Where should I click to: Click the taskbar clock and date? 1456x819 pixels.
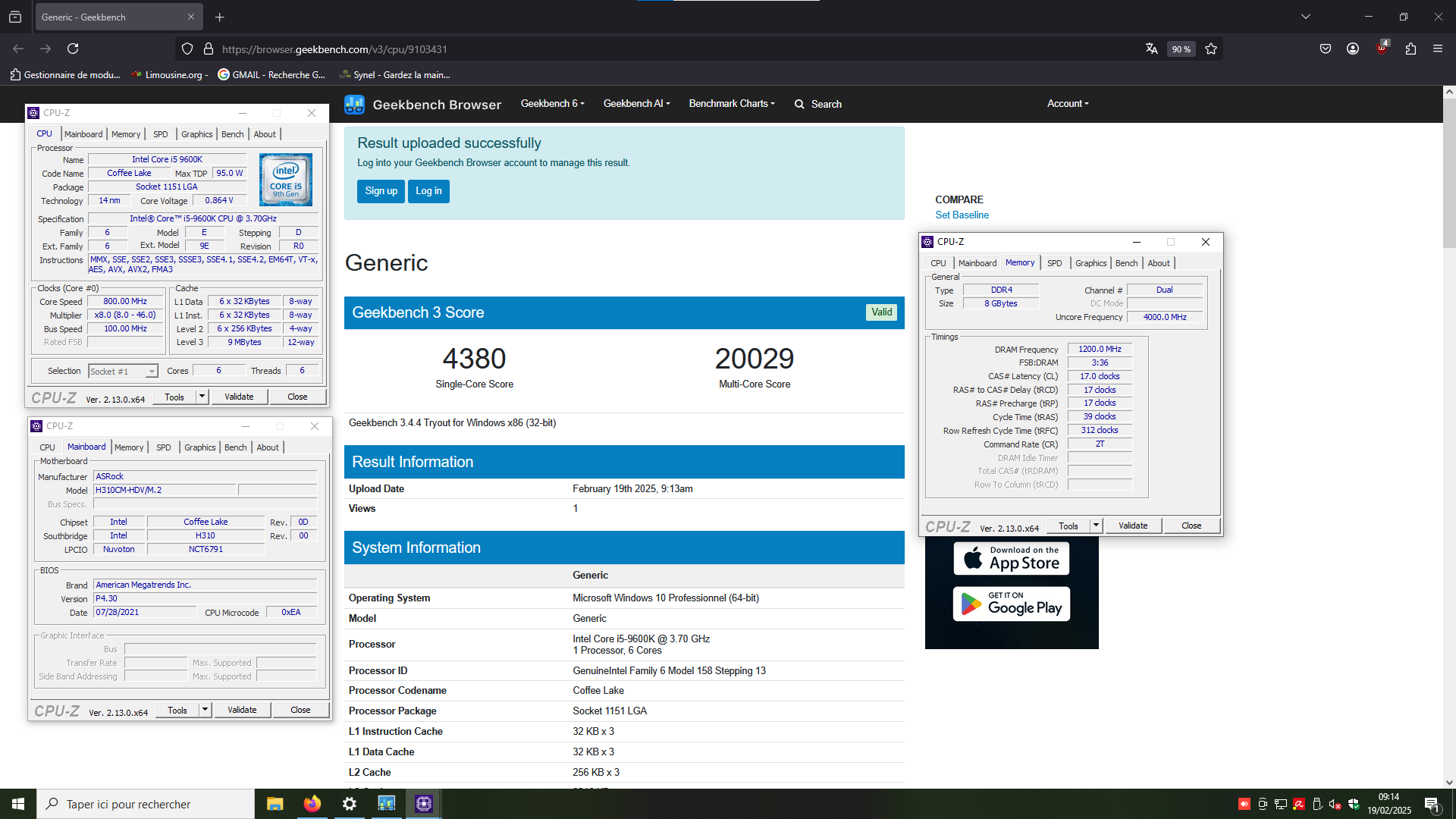[x=1389, y=804]
